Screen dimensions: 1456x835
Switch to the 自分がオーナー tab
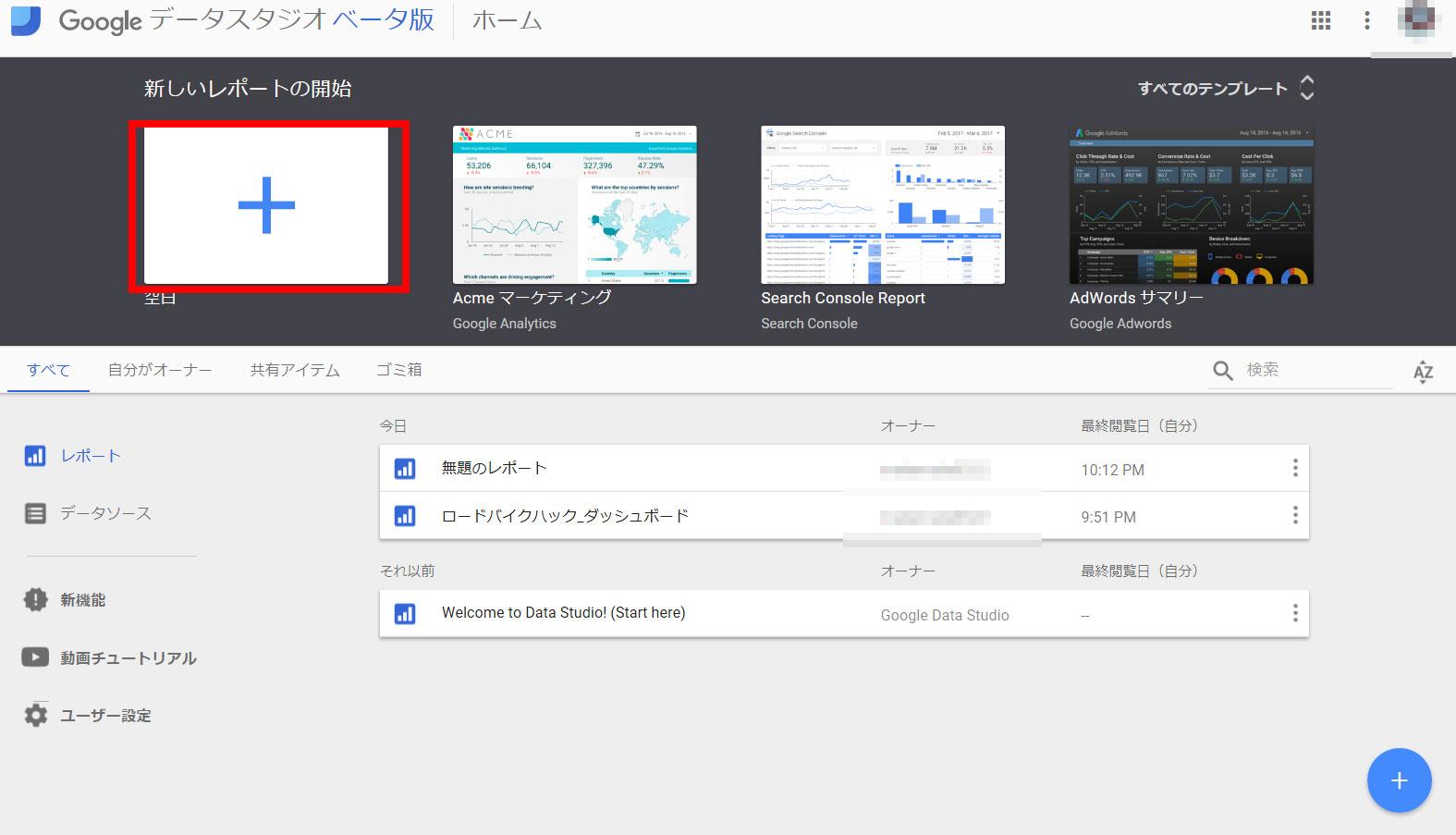pos(160,370)
